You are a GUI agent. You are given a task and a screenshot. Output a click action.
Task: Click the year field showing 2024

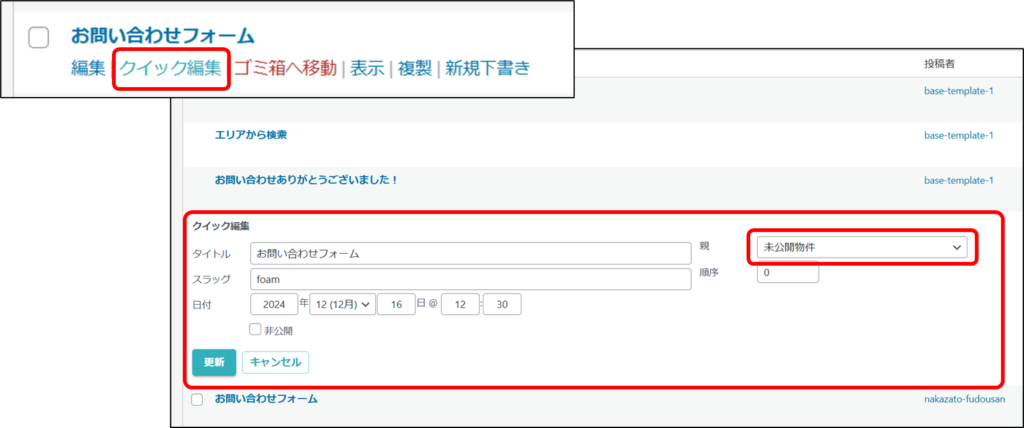pos(275,304)
